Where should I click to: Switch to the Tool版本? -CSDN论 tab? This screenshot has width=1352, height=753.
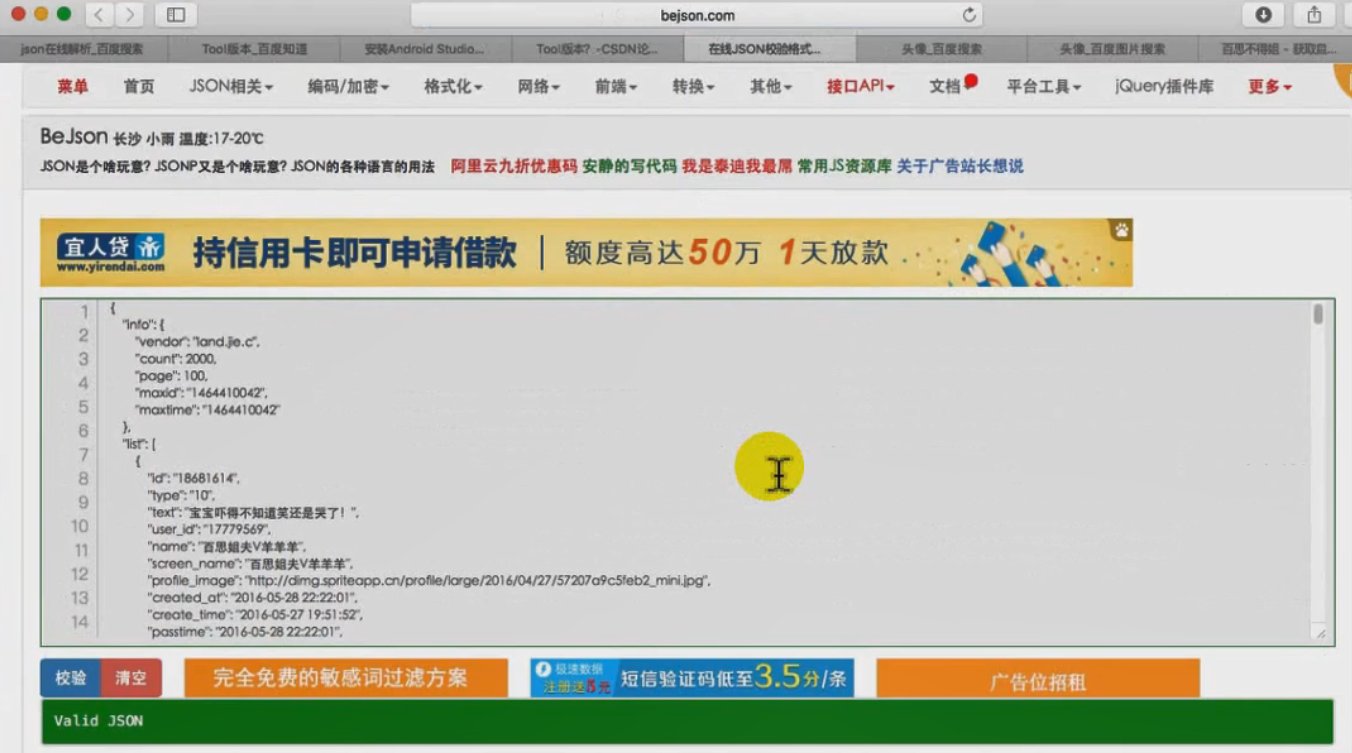click(597, 49)
